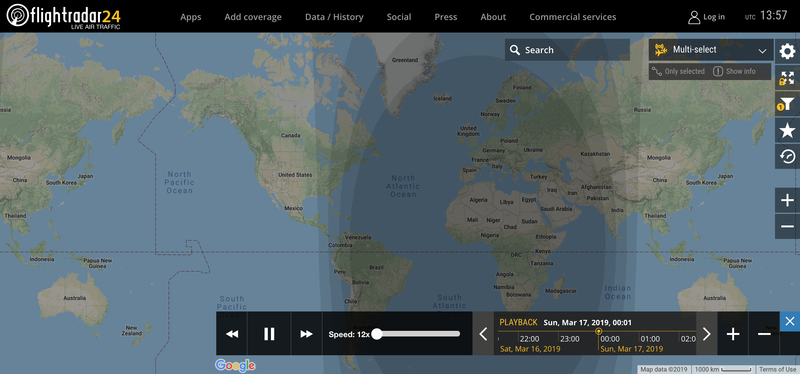800x374 pixels.
Task: Open the settings gear panel
Action: [787, 52]
